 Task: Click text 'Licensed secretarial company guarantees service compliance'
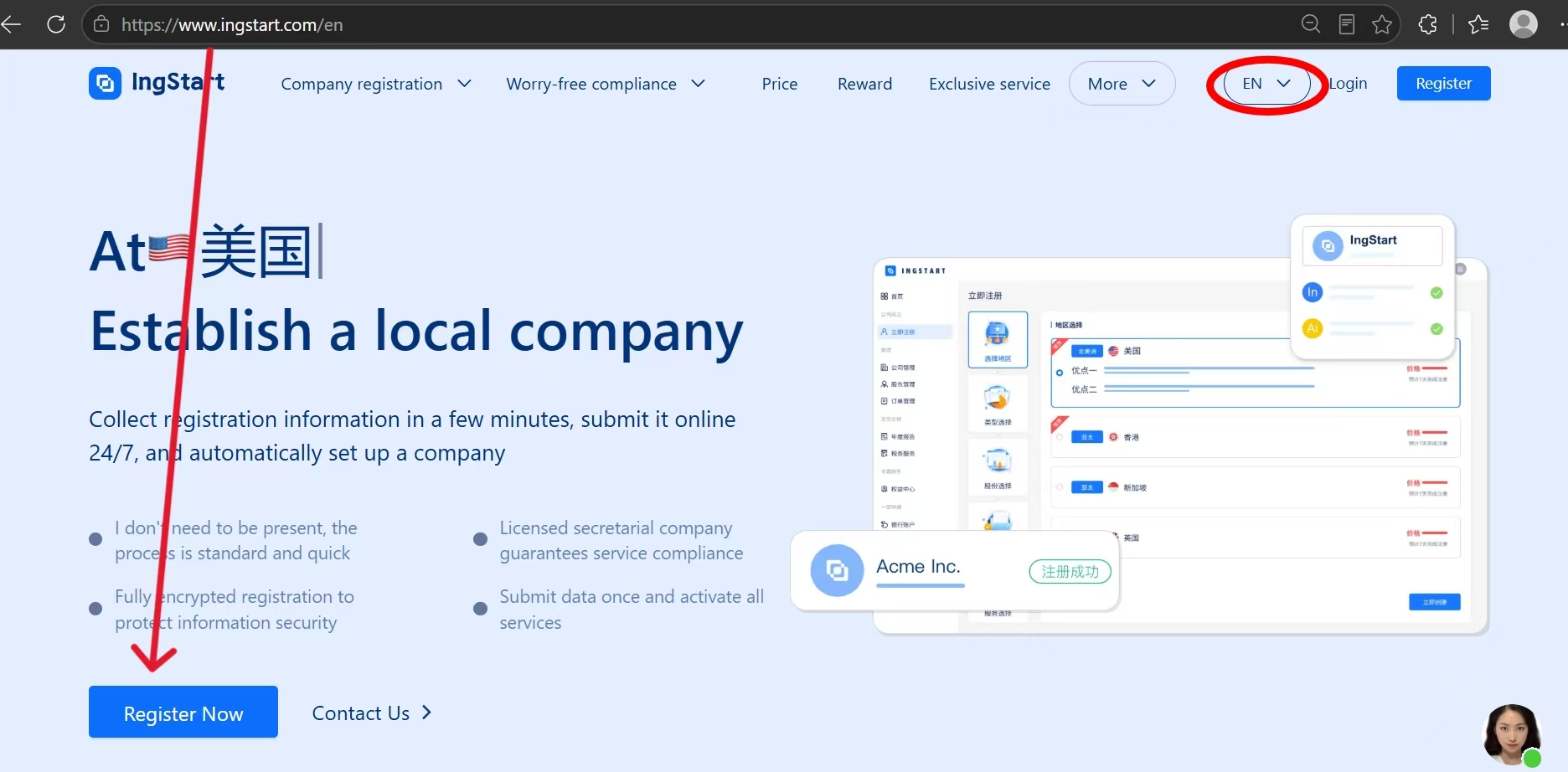[x=622, y=541]
